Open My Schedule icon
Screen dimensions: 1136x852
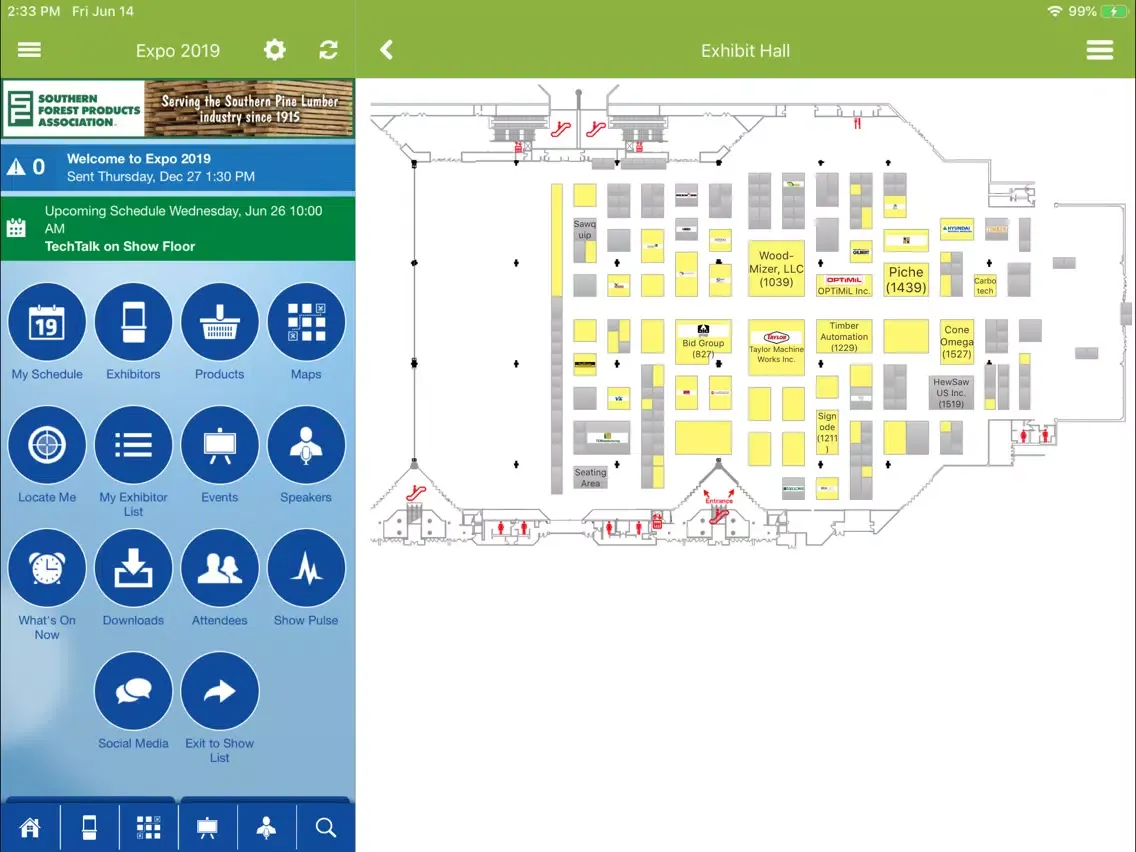(x=47, y=322)
